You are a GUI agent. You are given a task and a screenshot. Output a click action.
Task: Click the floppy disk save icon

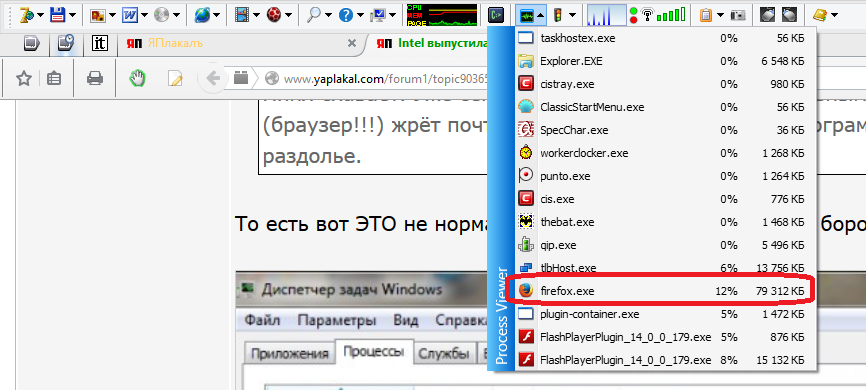(x=57, y=15)
